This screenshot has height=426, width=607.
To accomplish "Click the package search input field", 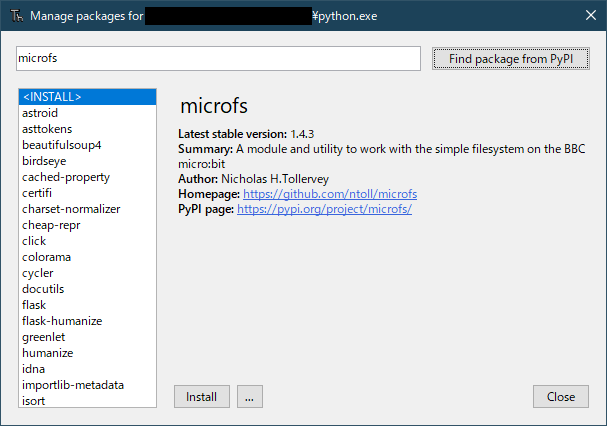I will (x=218, y=59).
